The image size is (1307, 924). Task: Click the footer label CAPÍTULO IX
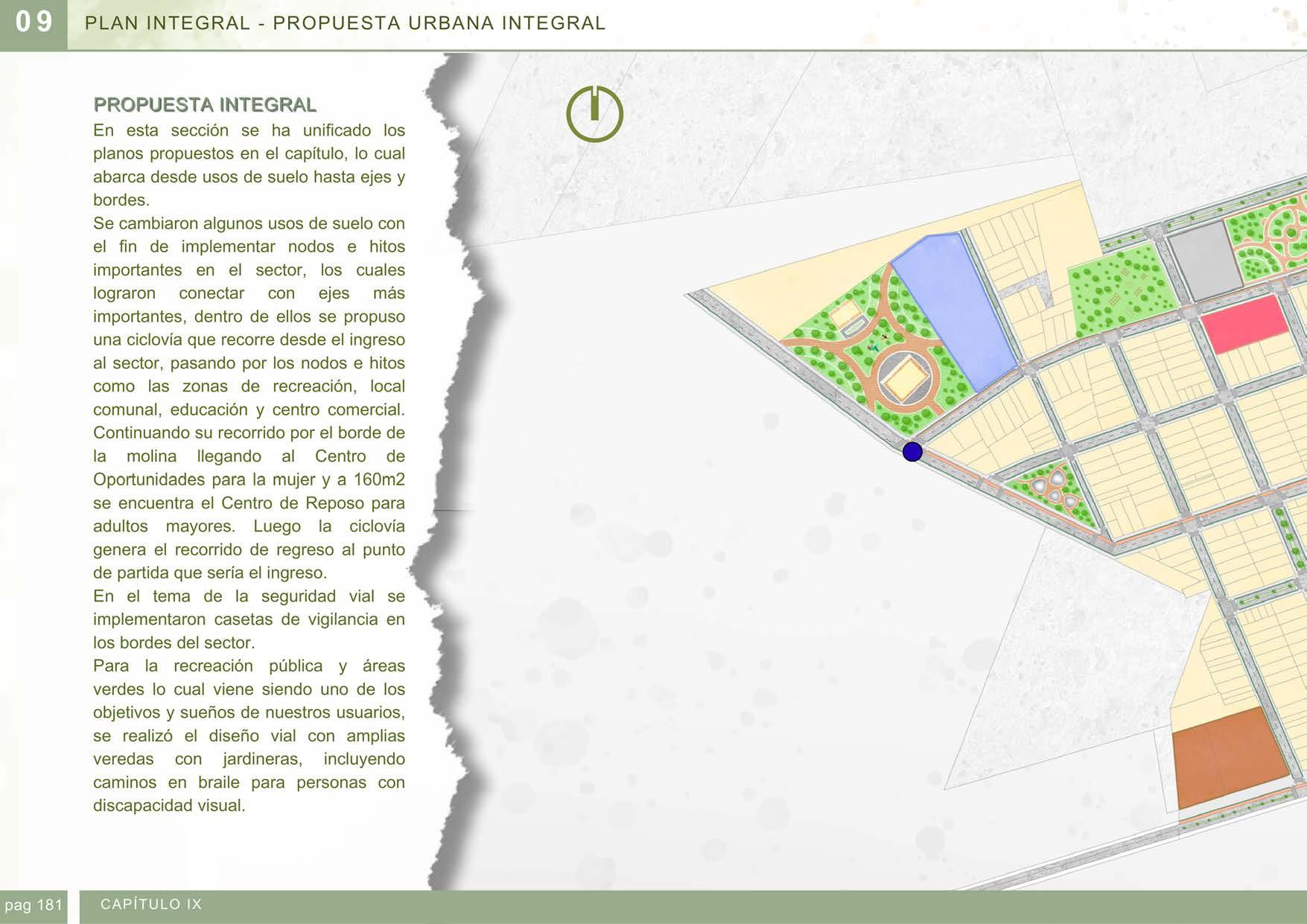pyautogui.click(x=151, y=904)
